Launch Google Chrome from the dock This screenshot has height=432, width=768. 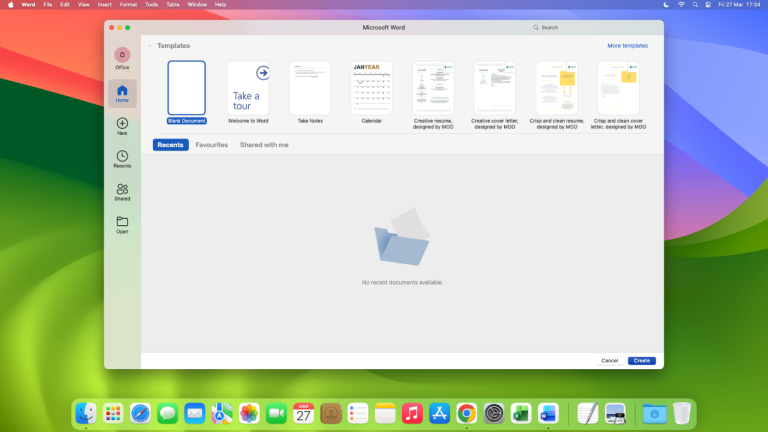466,413
